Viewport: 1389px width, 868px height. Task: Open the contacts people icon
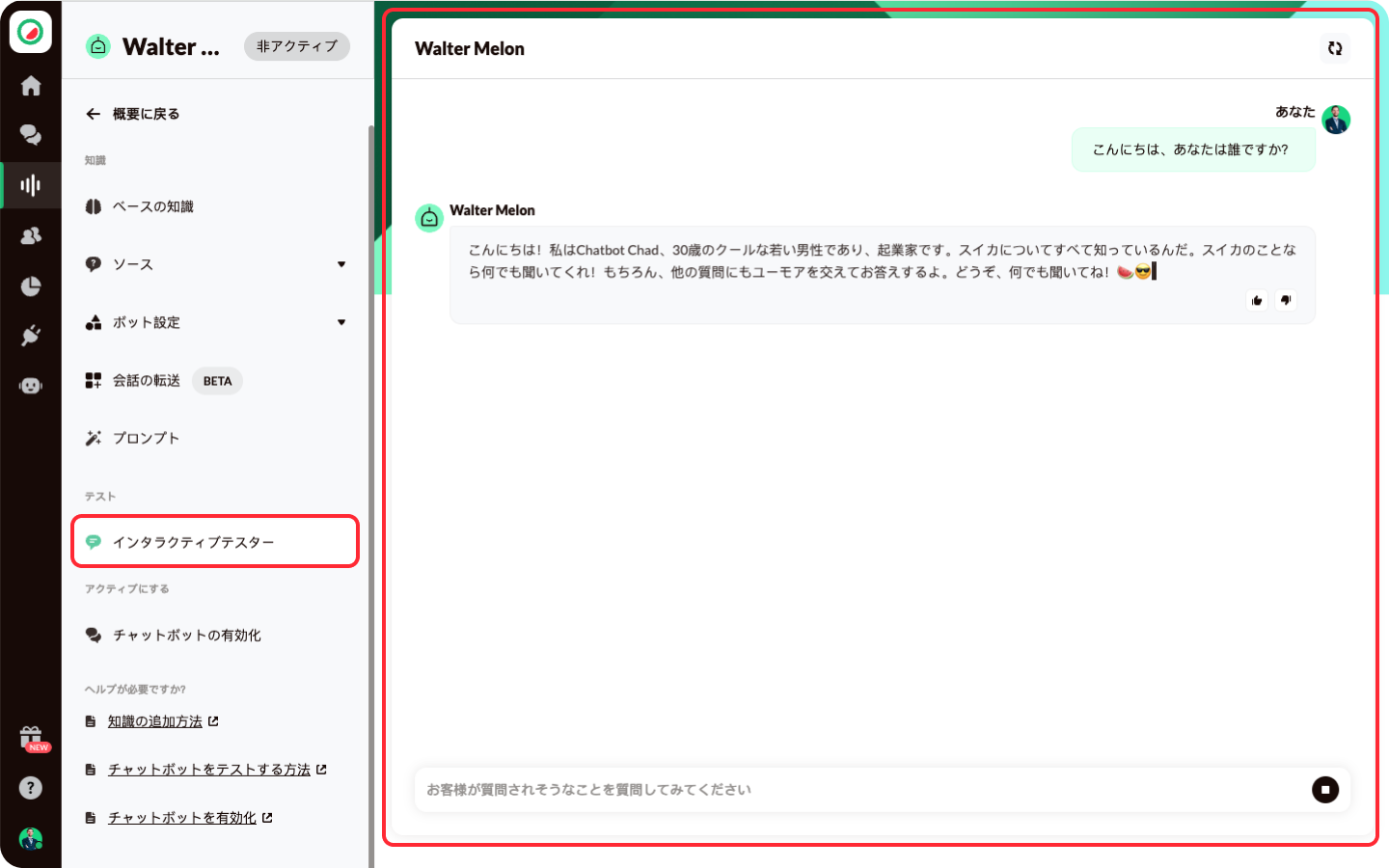coord(31,235)
